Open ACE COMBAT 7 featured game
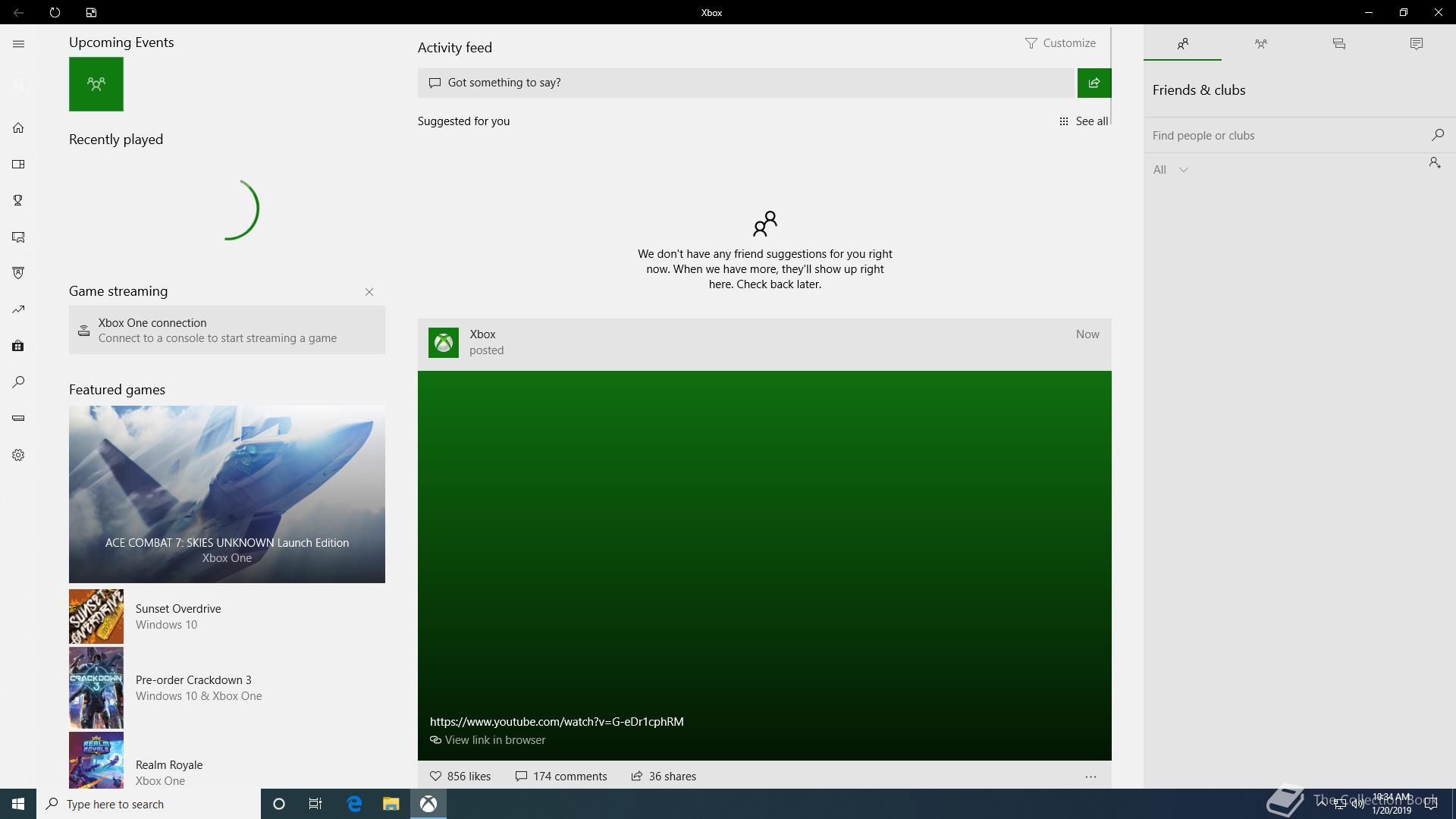1456x819 pixels. tap(227, 494)
